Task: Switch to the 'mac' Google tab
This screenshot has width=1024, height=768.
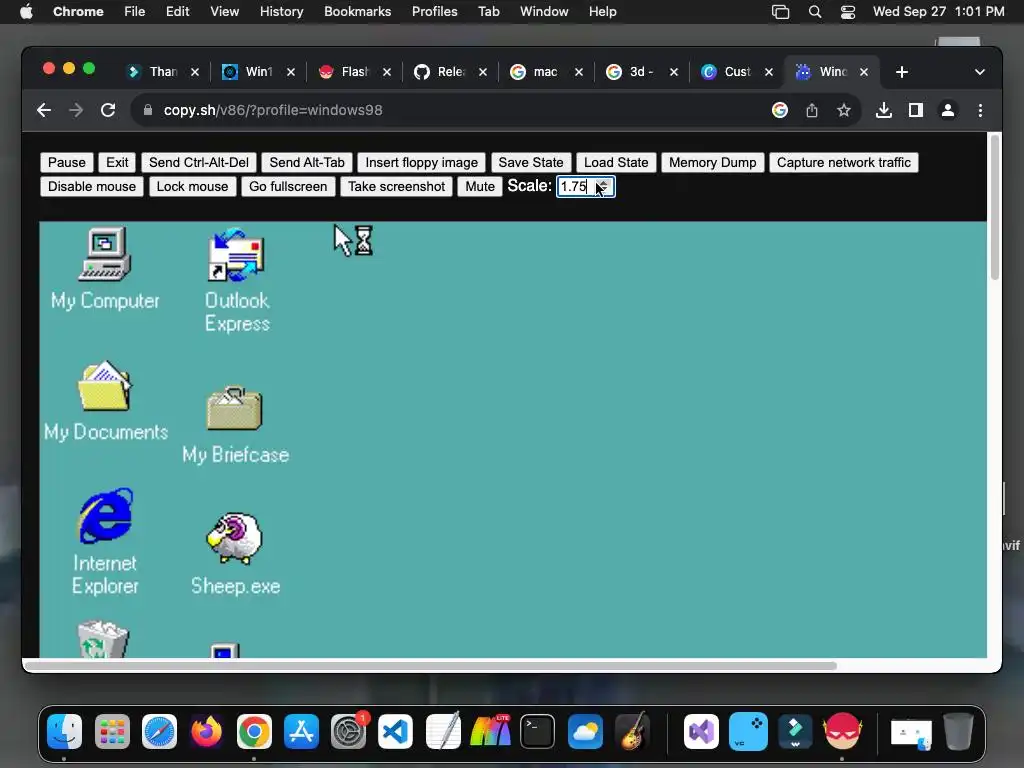Action: point(545,72)
